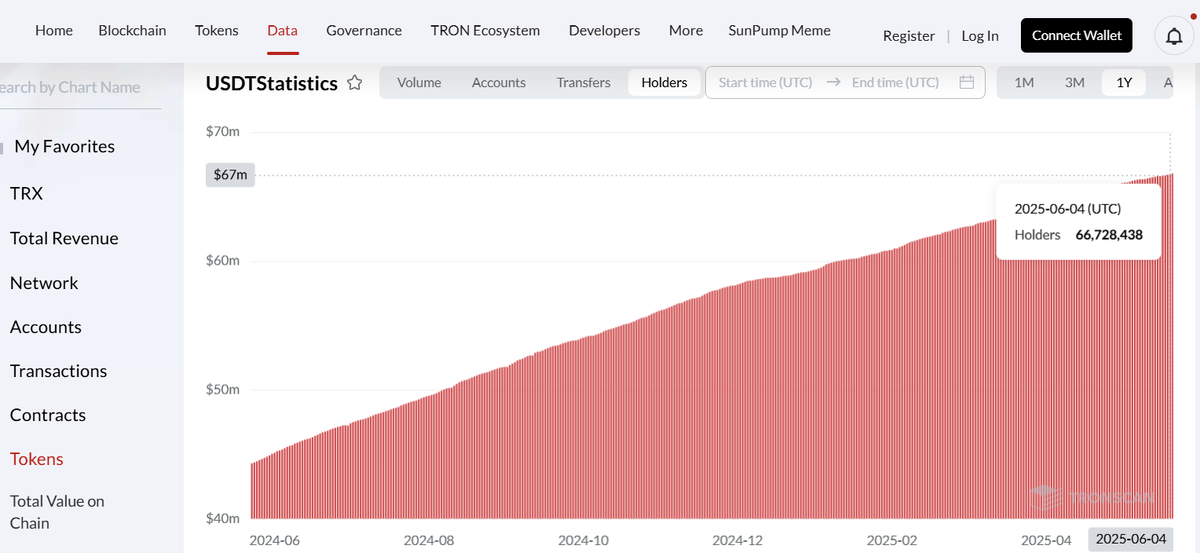This screenshot has width=1200, height=553.
Task: Open the Tokens sidebar category
Action: pos(37,459)
